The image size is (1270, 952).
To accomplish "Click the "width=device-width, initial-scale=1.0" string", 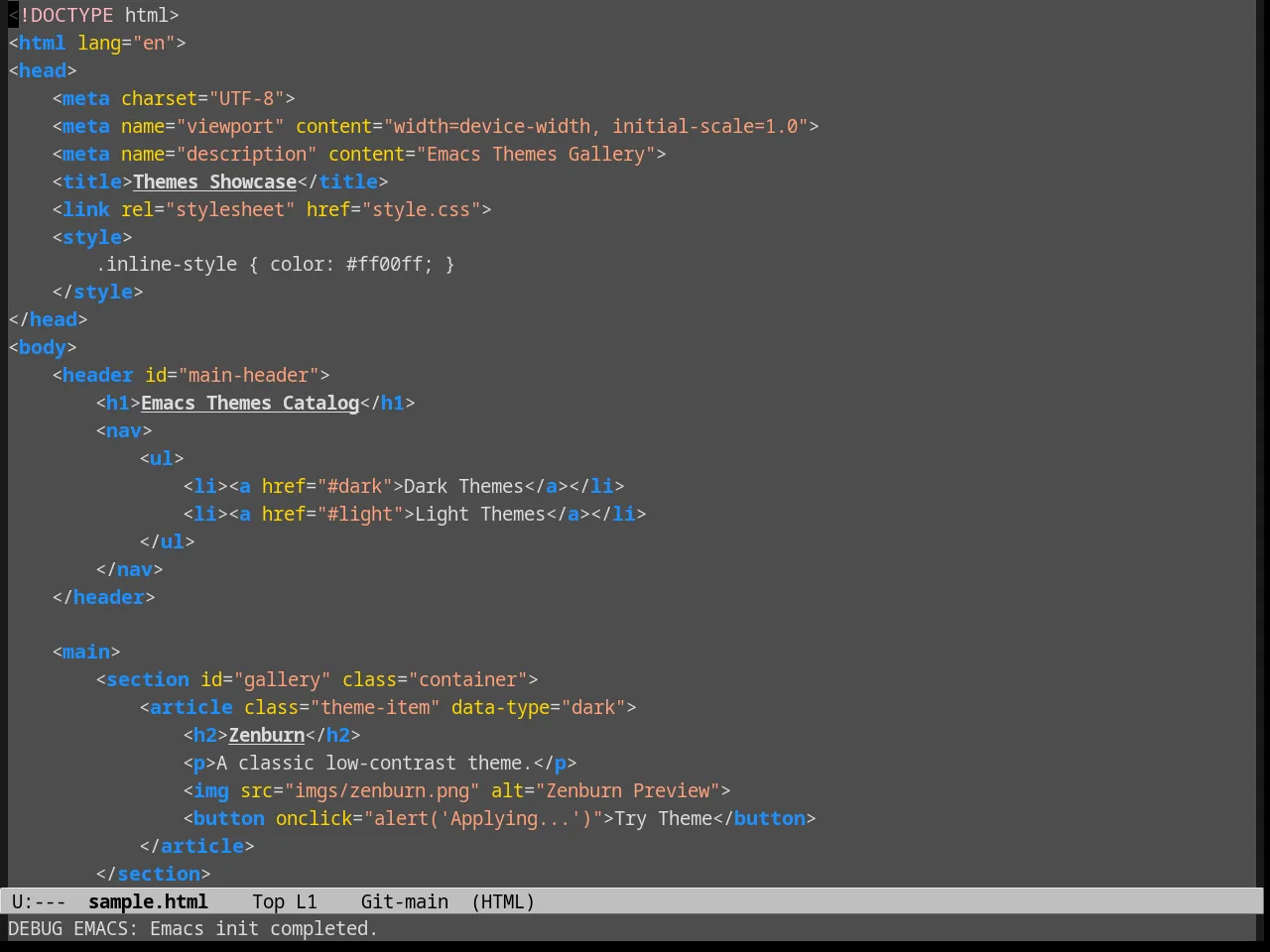I will click(x=596, y=126).
